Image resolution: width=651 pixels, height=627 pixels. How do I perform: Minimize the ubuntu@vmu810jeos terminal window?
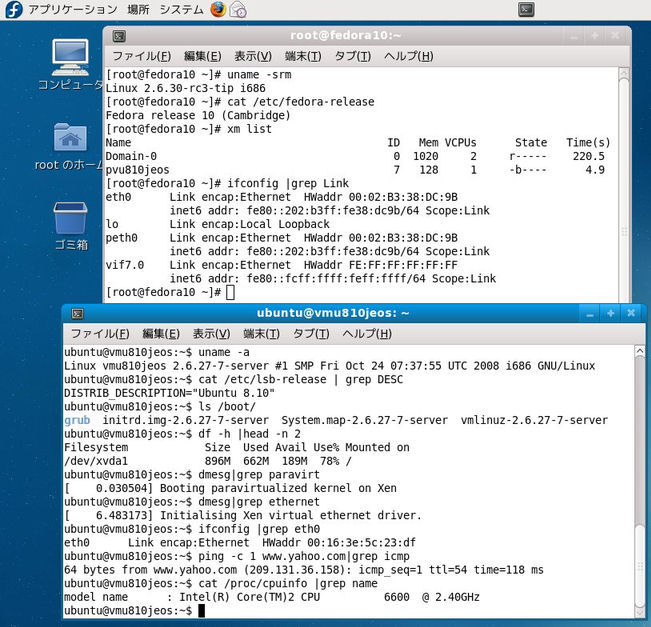(x=590, y=314)
